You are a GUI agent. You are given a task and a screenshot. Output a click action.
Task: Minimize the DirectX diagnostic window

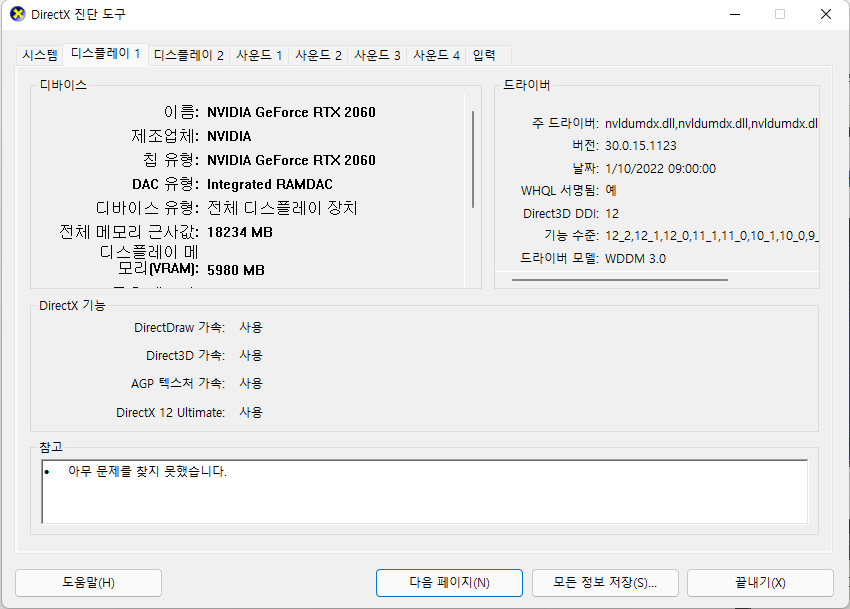pos(735,14)
